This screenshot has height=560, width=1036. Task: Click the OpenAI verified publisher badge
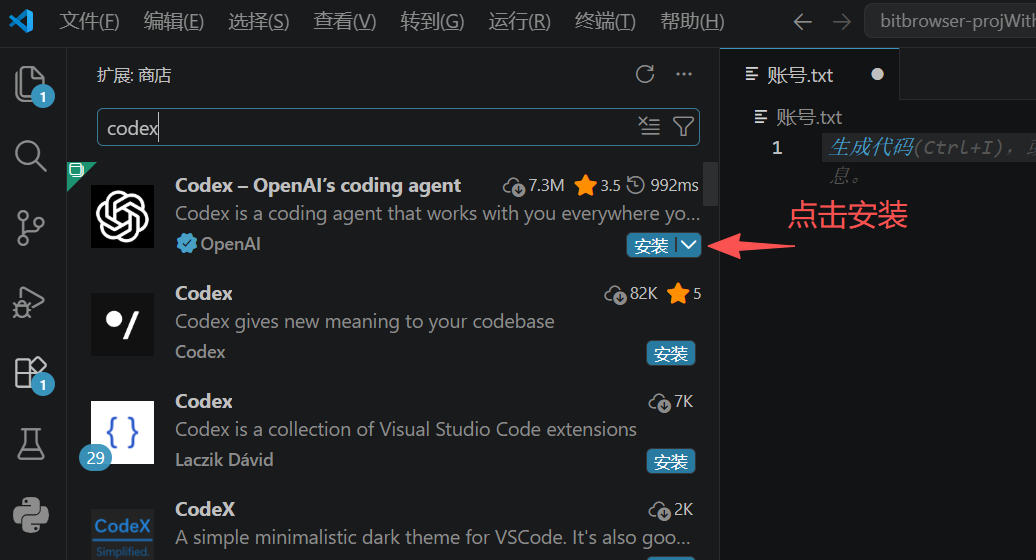click(x=186, y=244)
